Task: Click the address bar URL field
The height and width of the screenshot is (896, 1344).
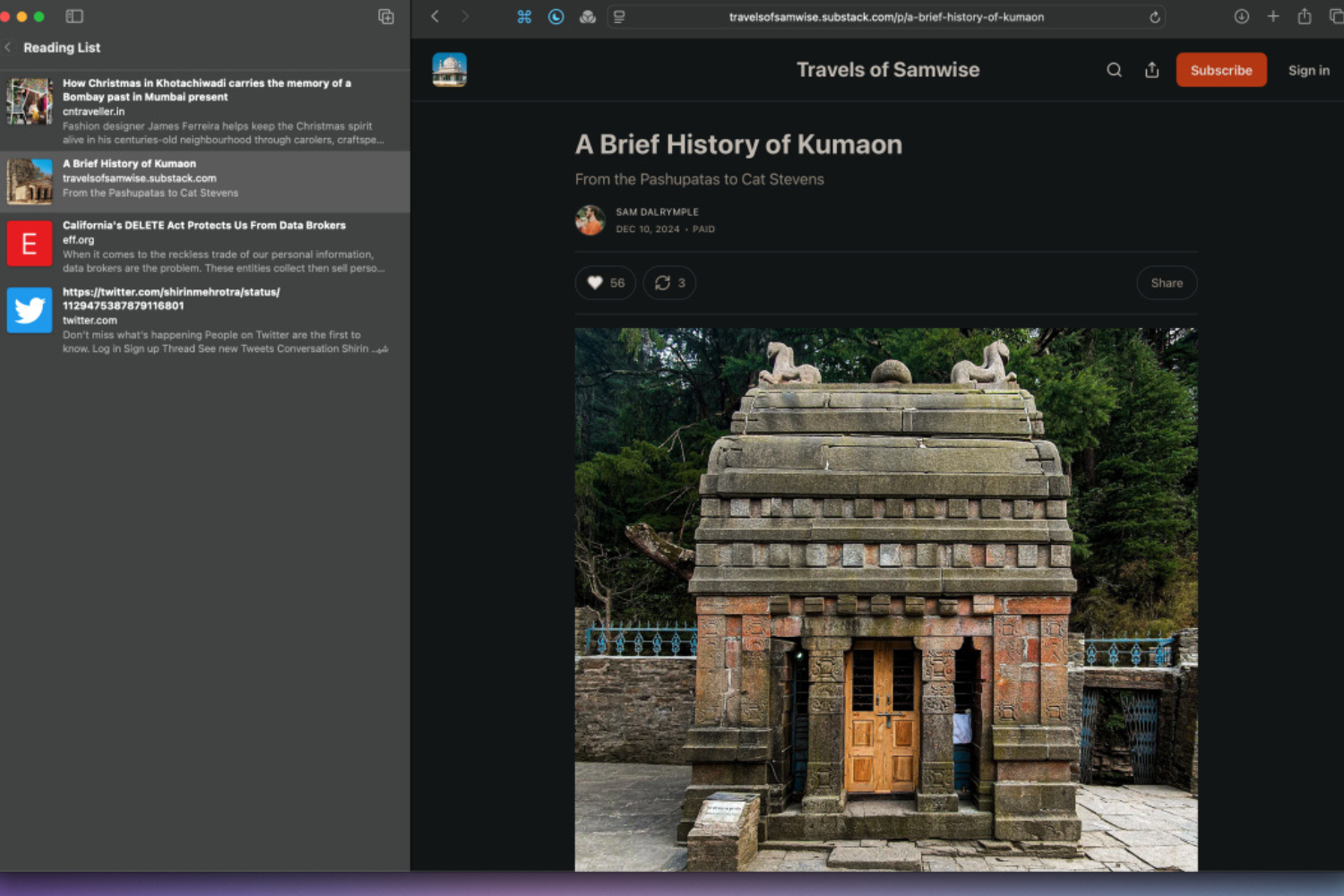Action: [885, 17]
